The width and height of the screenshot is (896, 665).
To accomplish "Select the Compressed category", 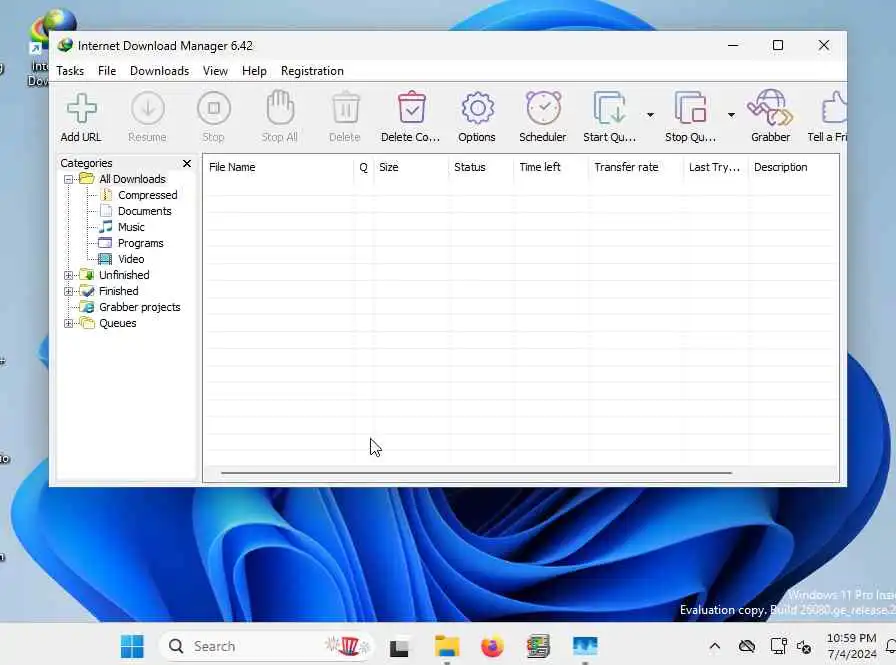I will click(x=147, y=195).
